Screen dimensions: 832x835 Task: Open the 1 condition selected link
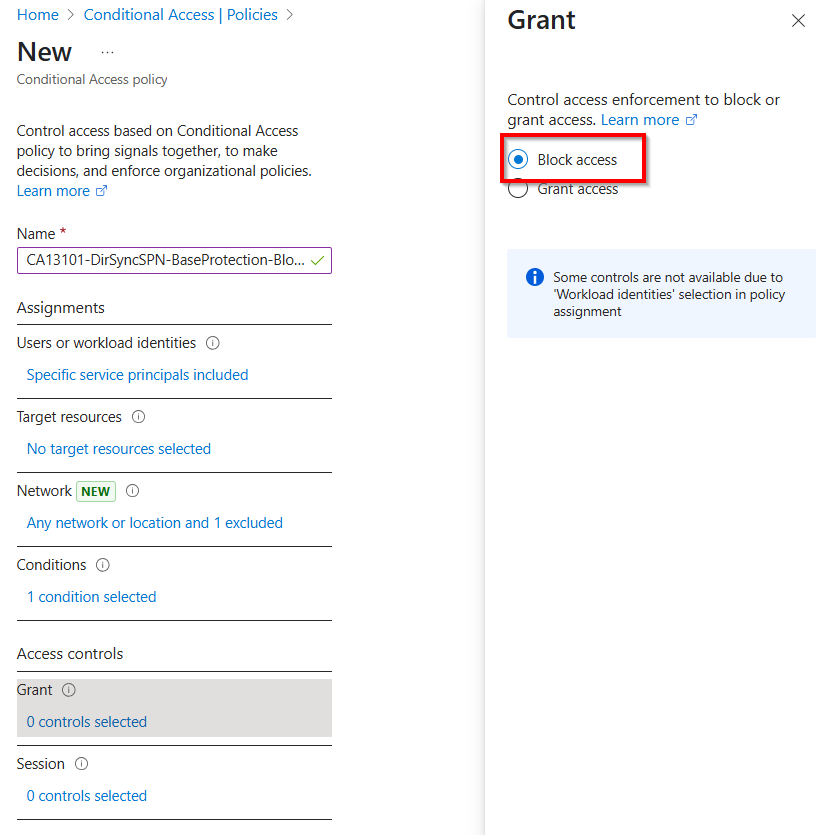point(91,597)
